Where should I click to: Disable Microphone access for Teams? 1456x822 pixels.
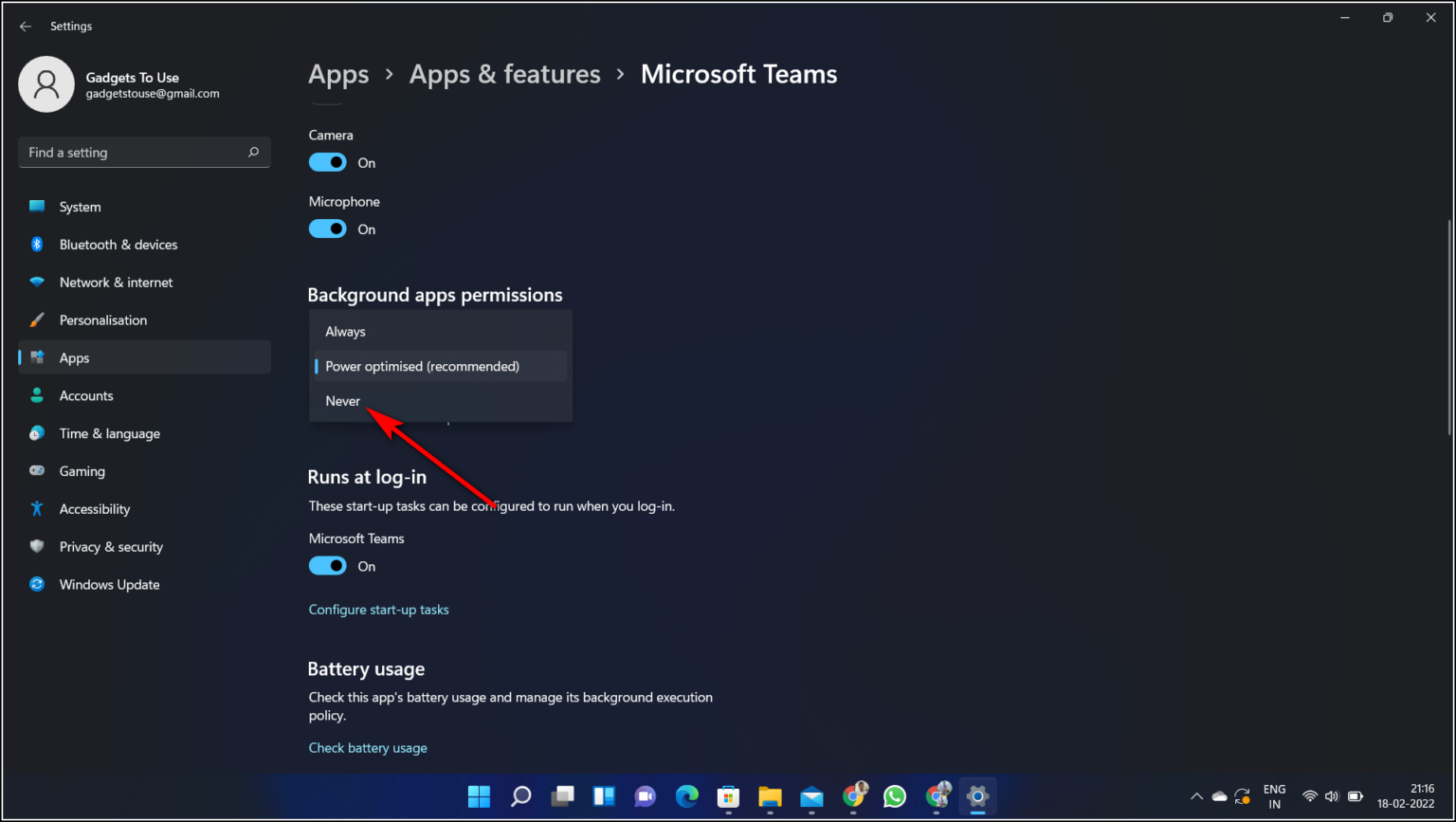(327, 228)
